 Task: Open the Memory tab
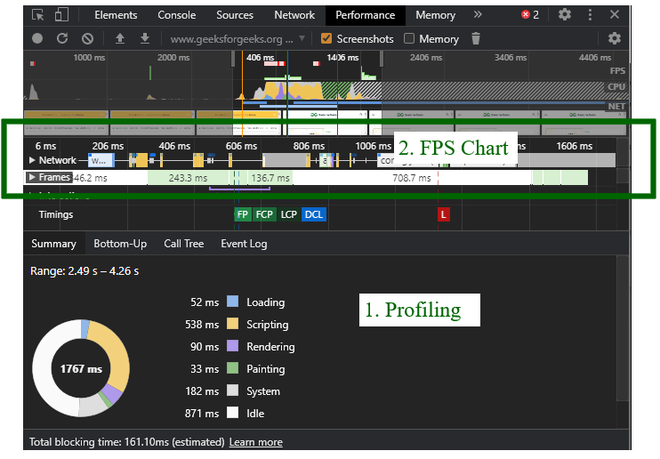coord(435,15)
